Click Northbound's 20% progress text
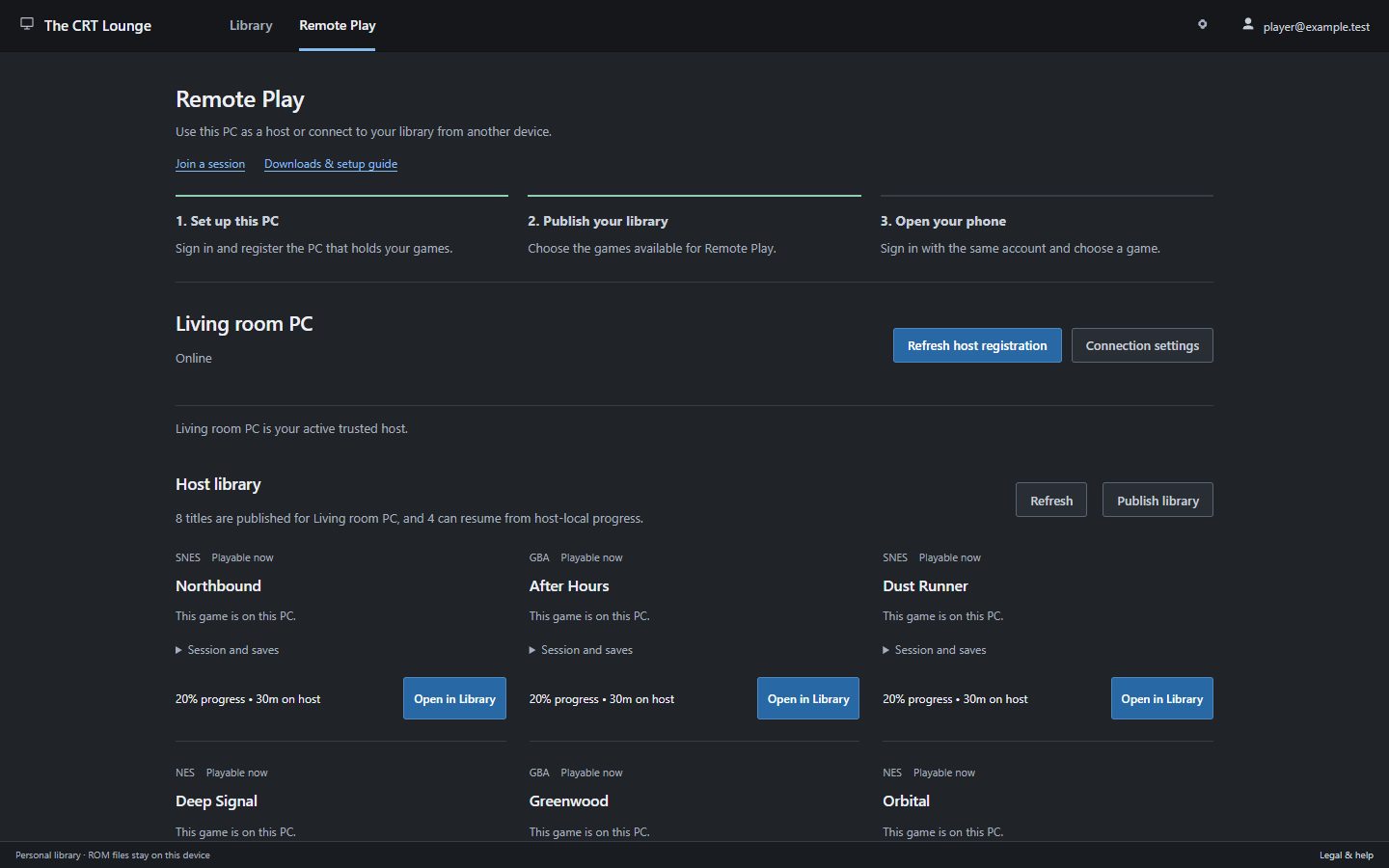This screenshot has width=1389, height=868. pos(248,699)
